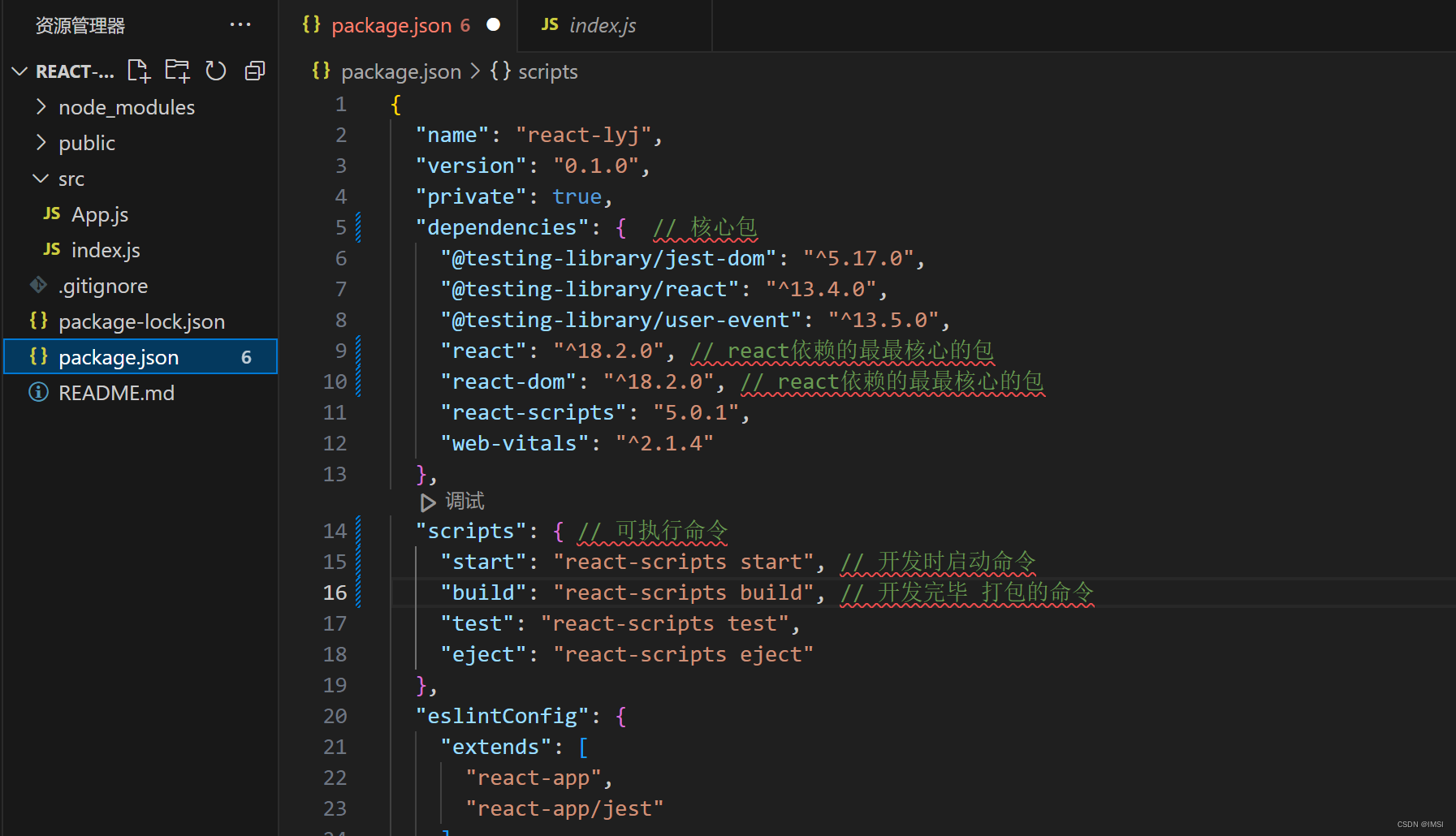The height and width of the screenshot is (836, 1456).
Task: Click the 资源管理器 explorer title
Action: (80, 25)
